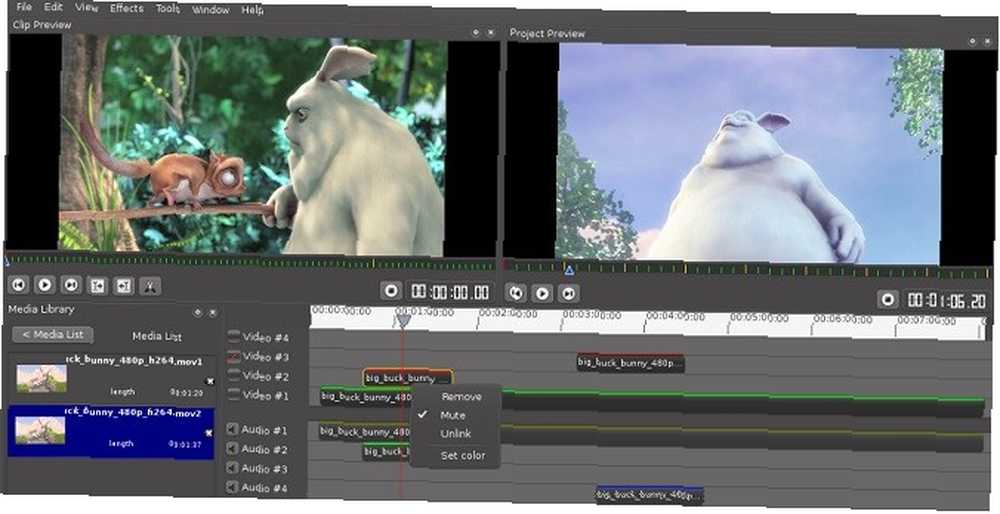This screenshot has width=1000, height=514.
Task: Set the end marker in Clip Preview
Action: coord(123,286)
